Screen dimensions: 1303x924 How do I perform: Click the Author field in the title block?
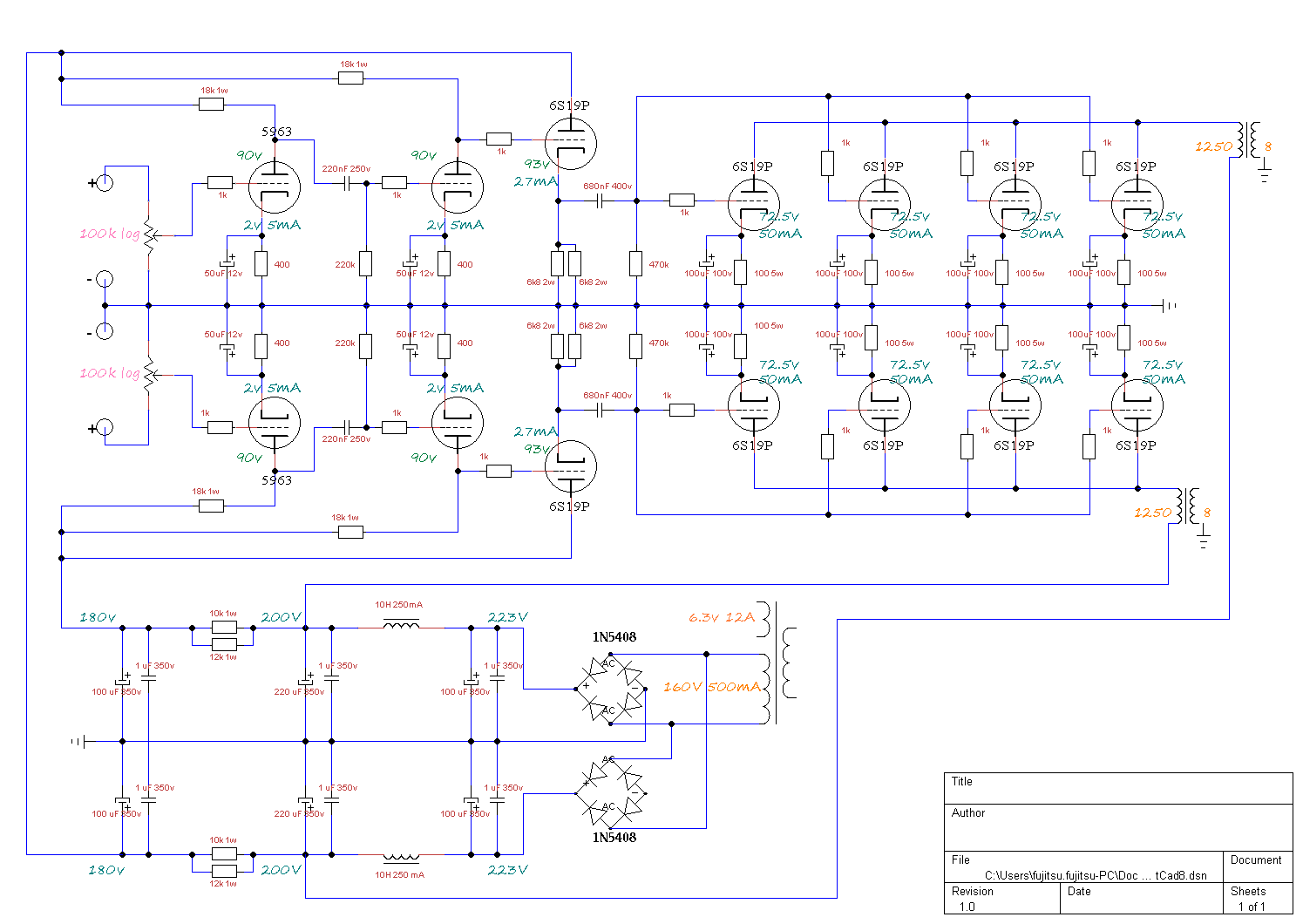(x=1118, y=827)
